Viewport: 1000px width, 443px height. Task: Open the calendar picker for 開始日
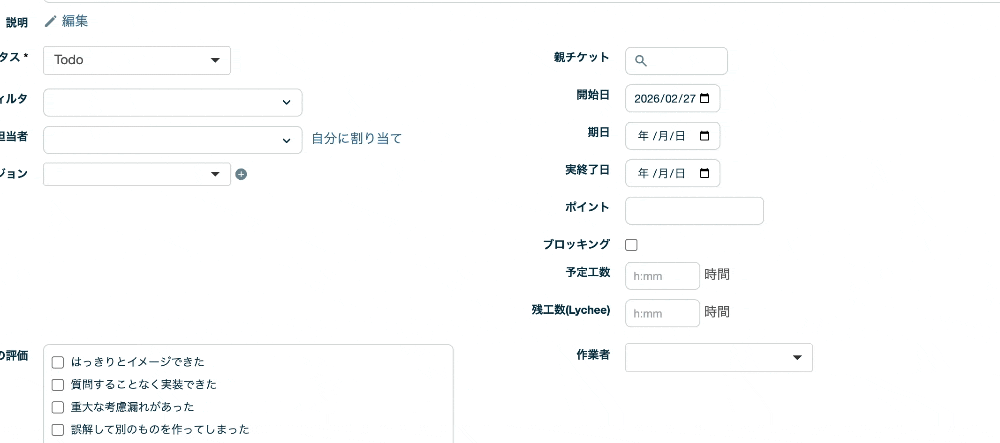pos(705,98)
